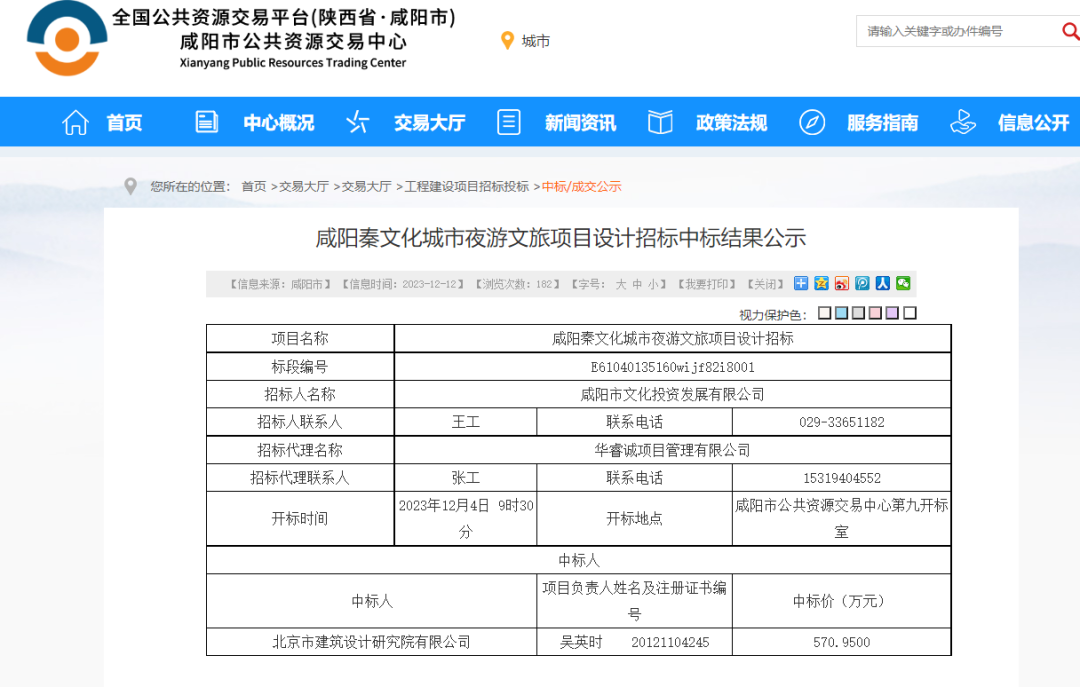The image size is (1080, 687).
Task: Click winning price 570.9500
Action: tap(842, 642)
